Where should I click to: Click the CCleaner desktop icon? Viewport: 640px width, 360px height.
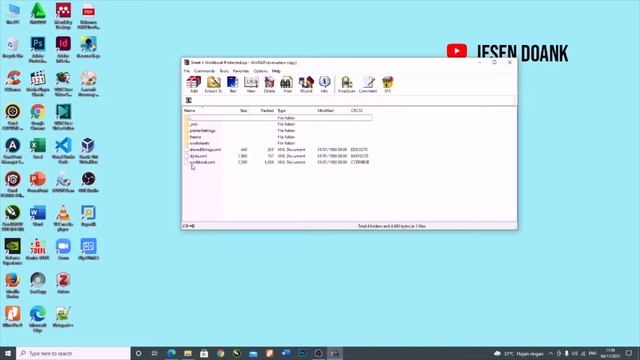(x=13, y=81)
